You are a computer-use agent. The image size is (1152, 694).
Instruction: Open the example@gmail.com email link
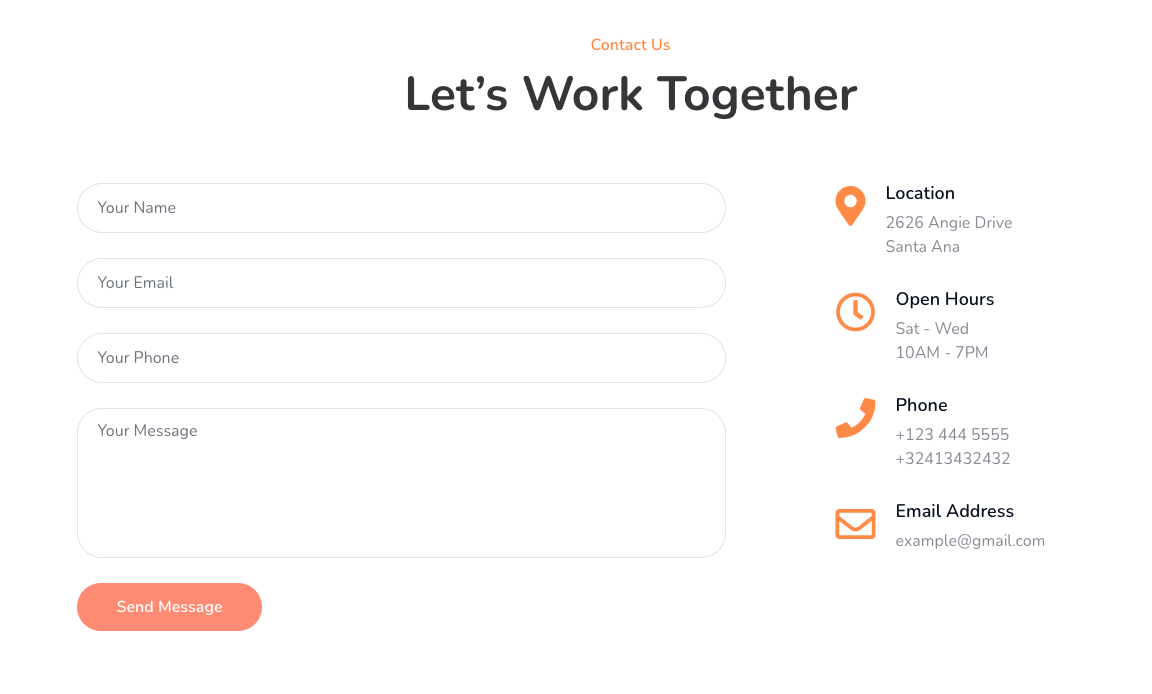(x=970, y=541)
